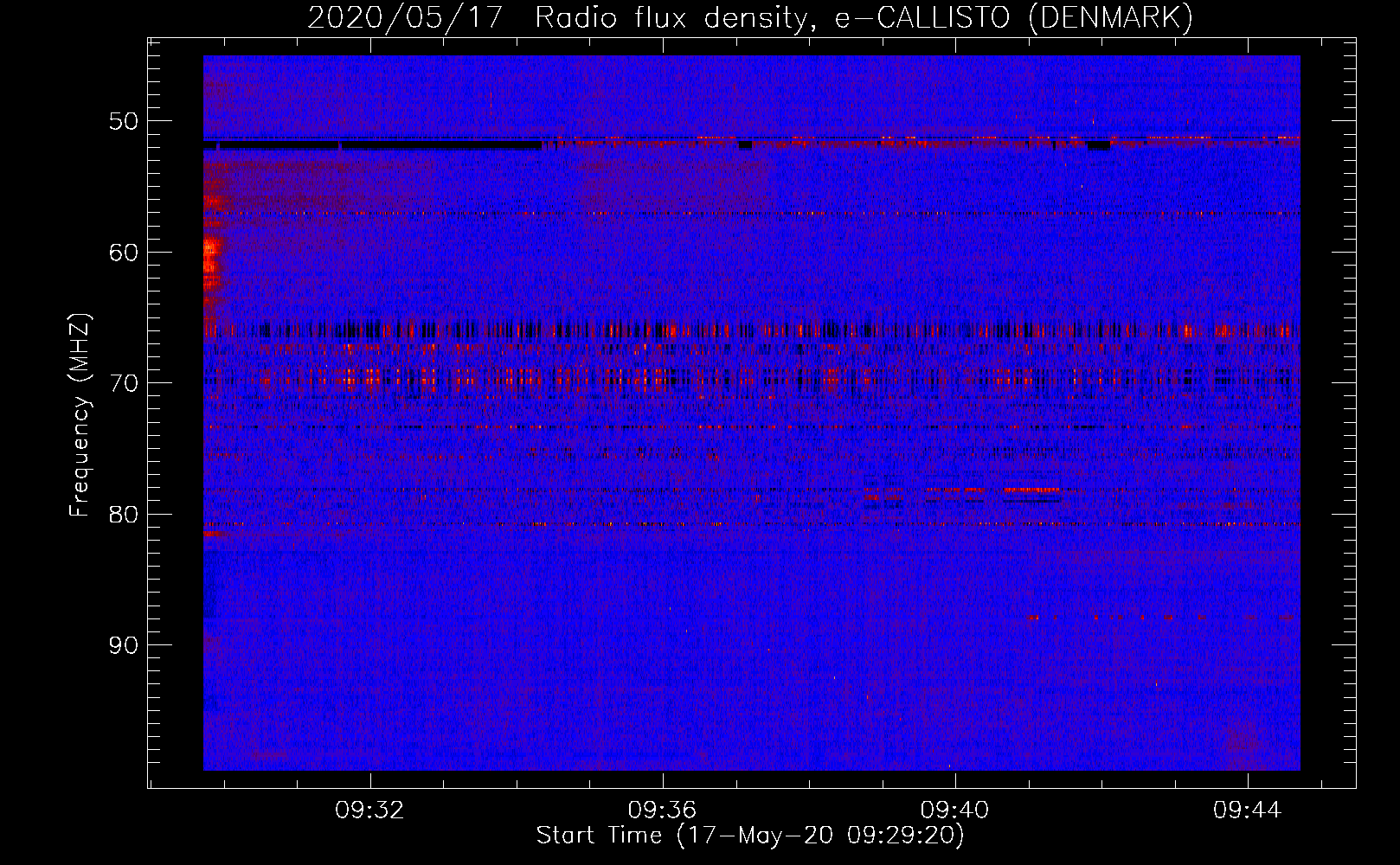This screenshot has height=865, width=1400.
Task: Click the plot title 'Radio flux density, e-CALLISTO (DENMARK)'
Action: pyautogui.click(x=864, y=18)
